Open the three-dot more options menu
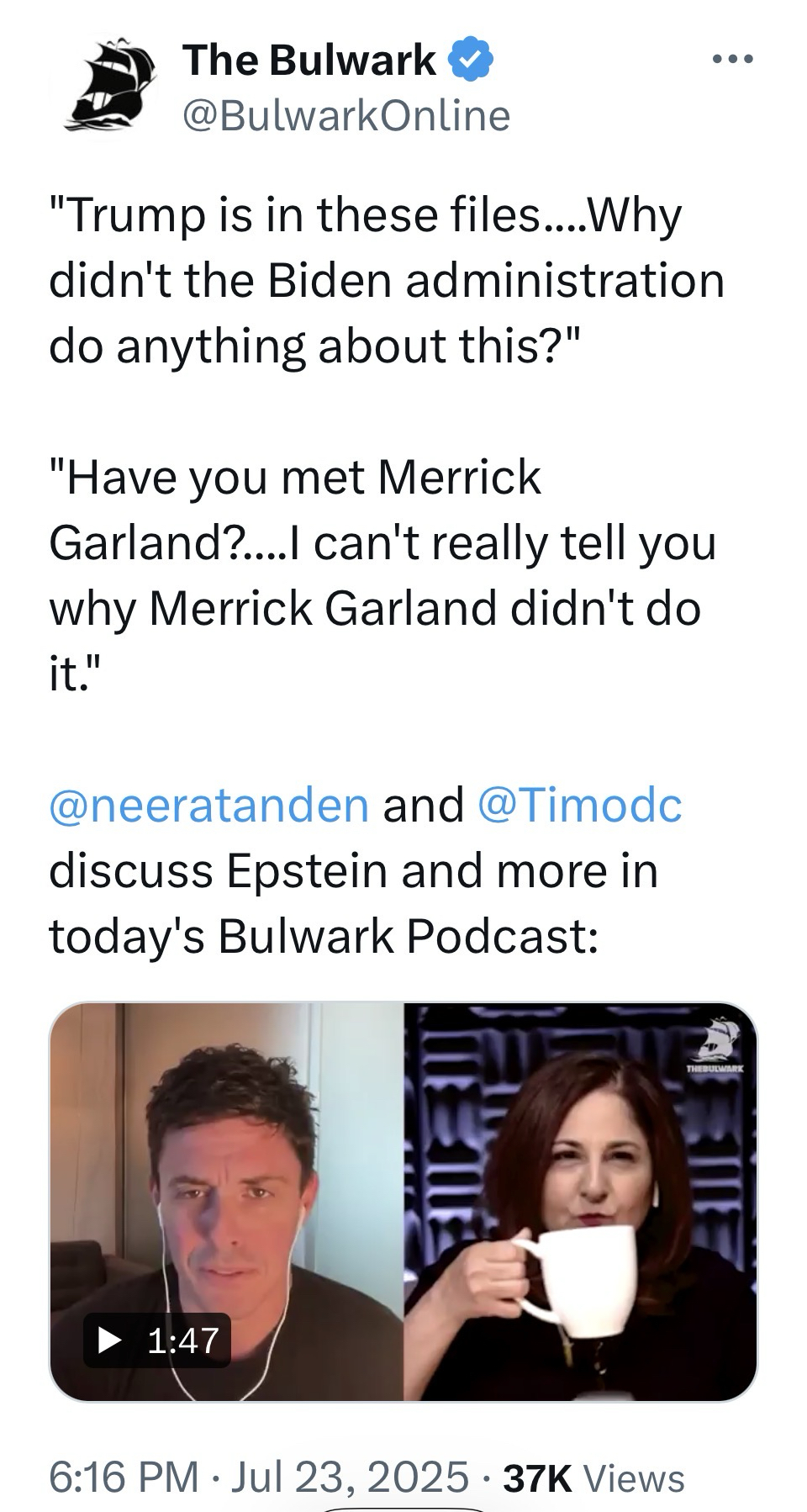The height and width of the screenshot is (1512, 807). point(731,60)
